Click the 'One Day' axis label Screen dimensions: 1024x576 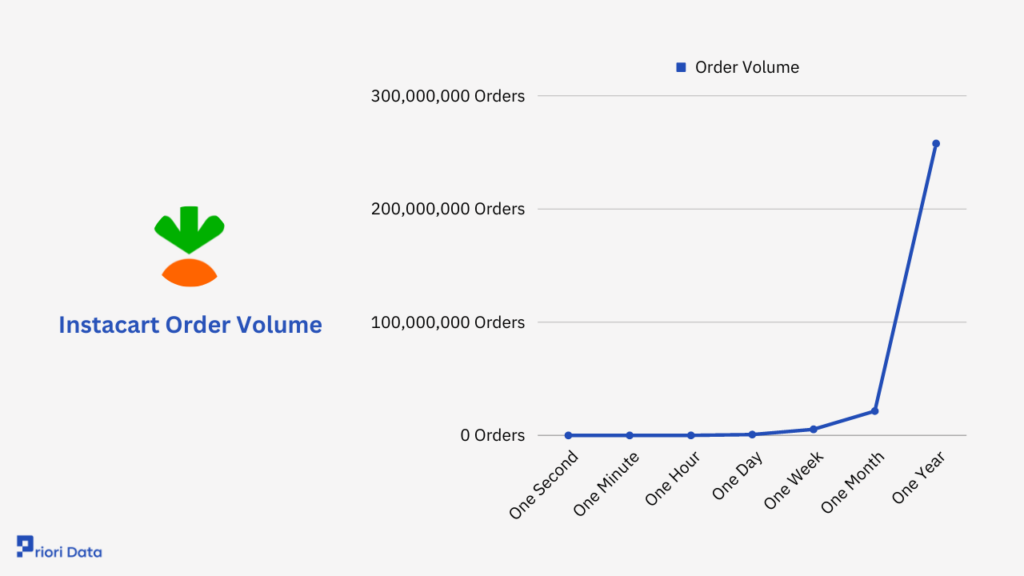point(737,477)
